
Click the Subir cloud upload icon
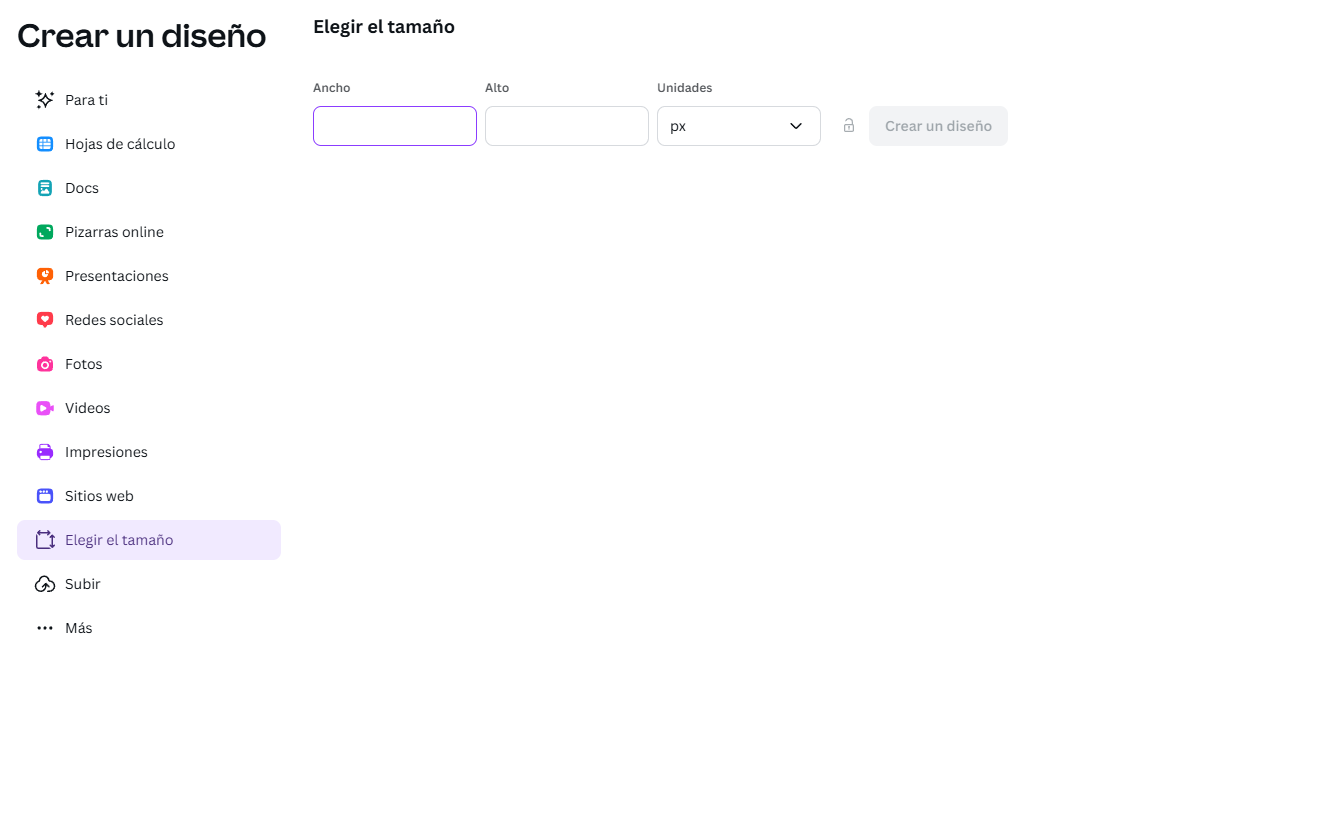(45, 584)
